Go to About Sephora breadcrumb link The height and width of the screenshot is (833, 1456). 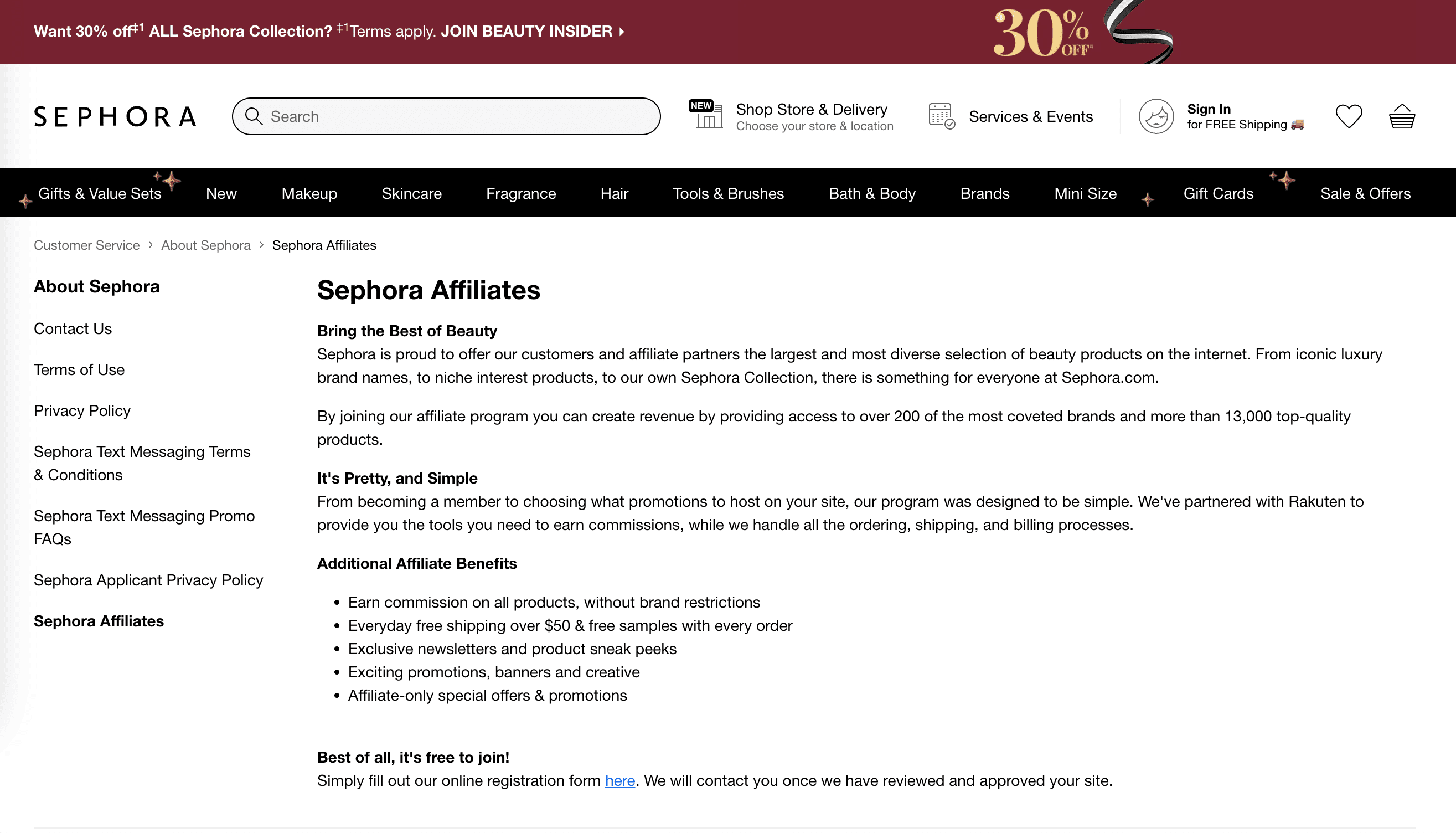point(205,245)
